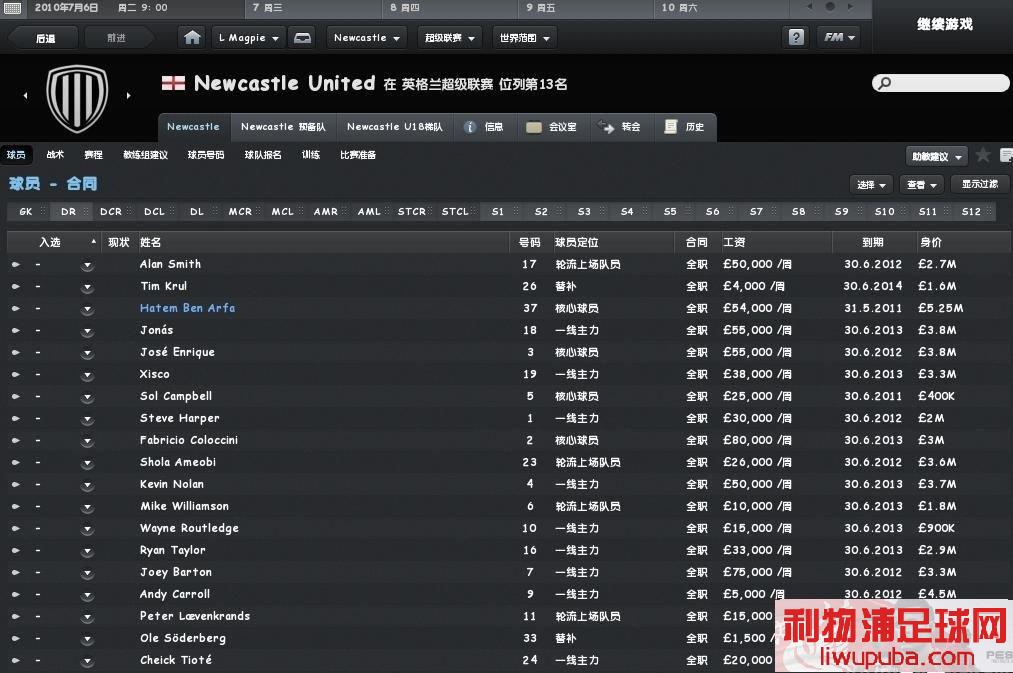Open the FM menu dropdown
The height and width of the screenshot is (673, 1013).
[839, 37]
